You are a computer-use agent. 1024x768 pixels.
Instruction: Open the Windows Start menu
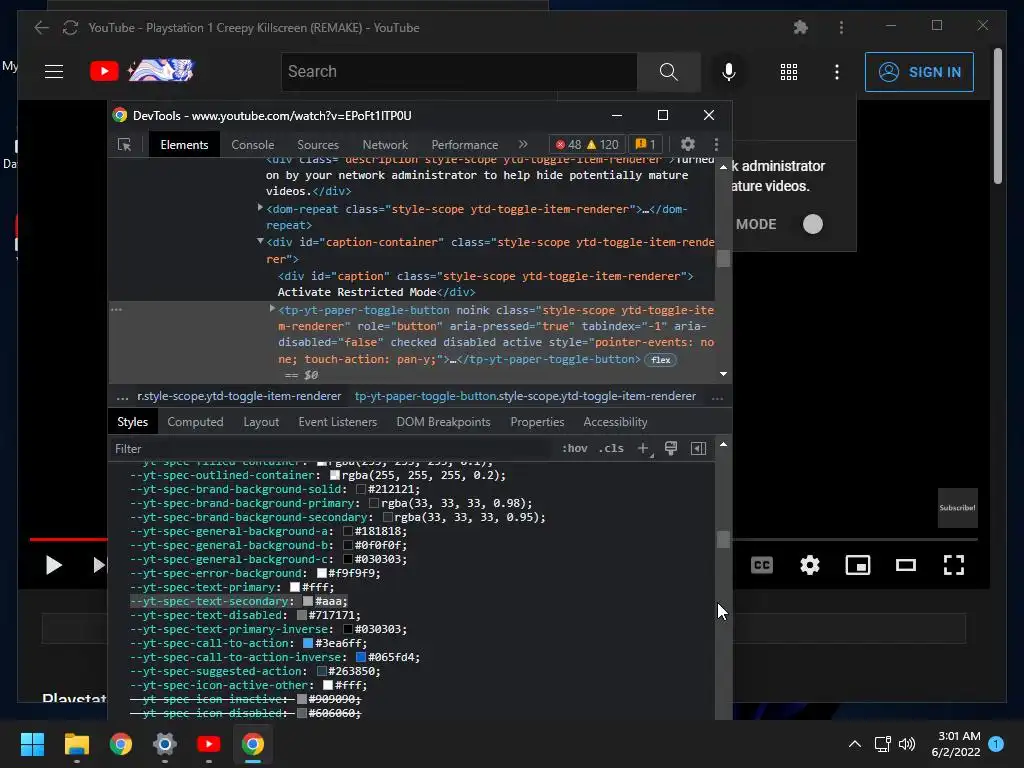32,744
